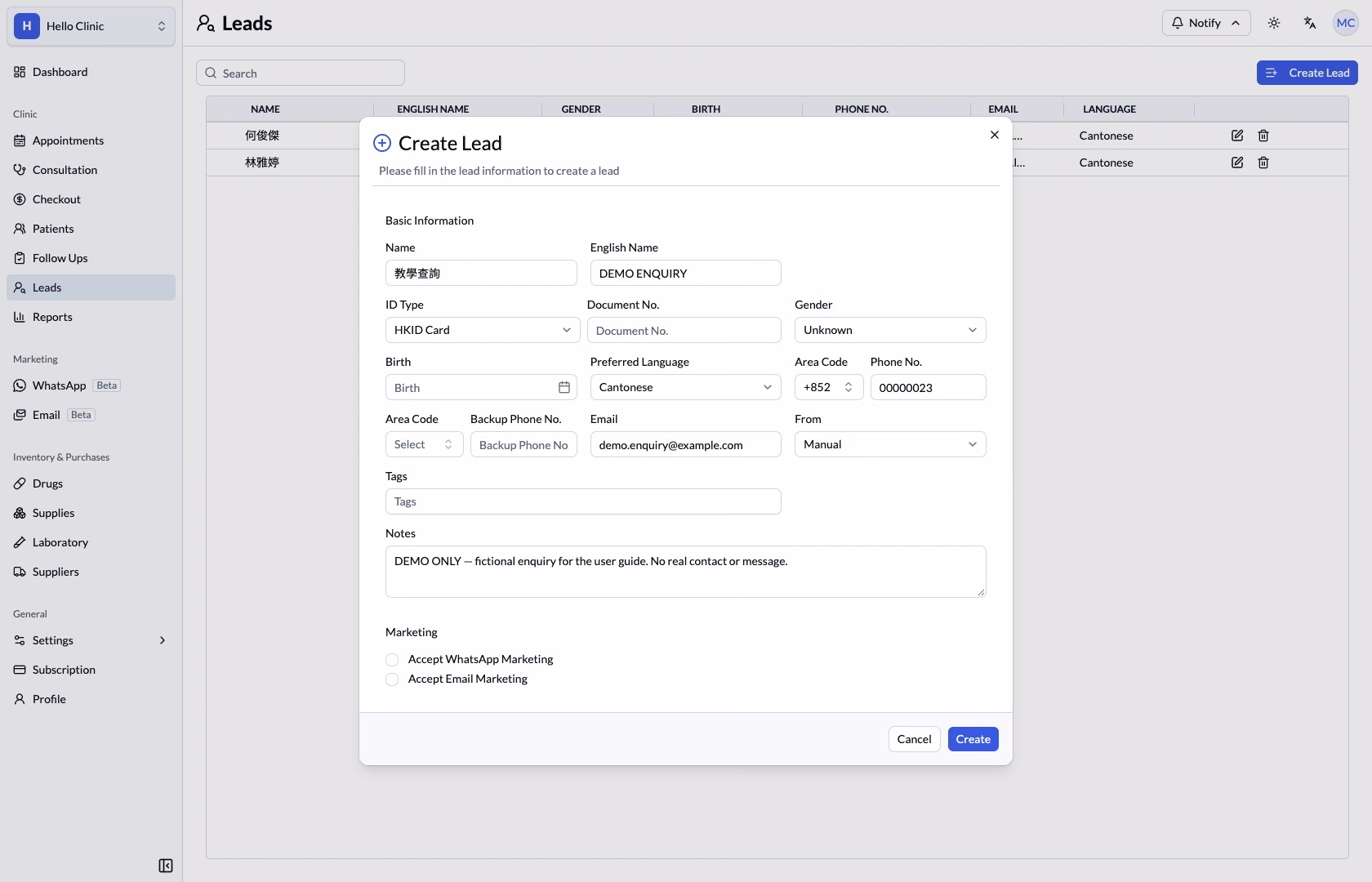The image size is (1372, 882).
Task: Click the Backup Phone No field
Action: pos(523,444)
